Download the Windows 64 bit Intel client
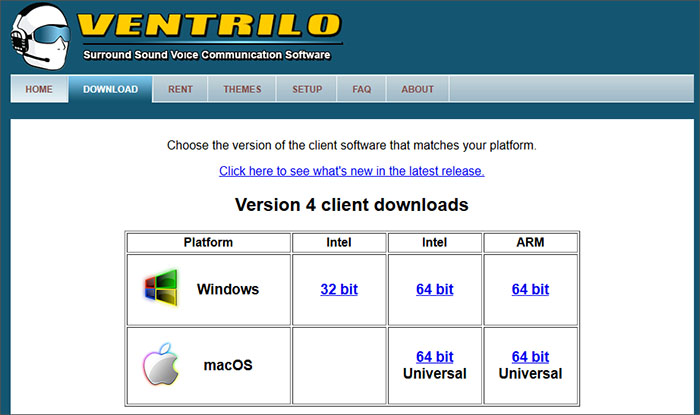700x415 pixels. (x=434, y=289)
